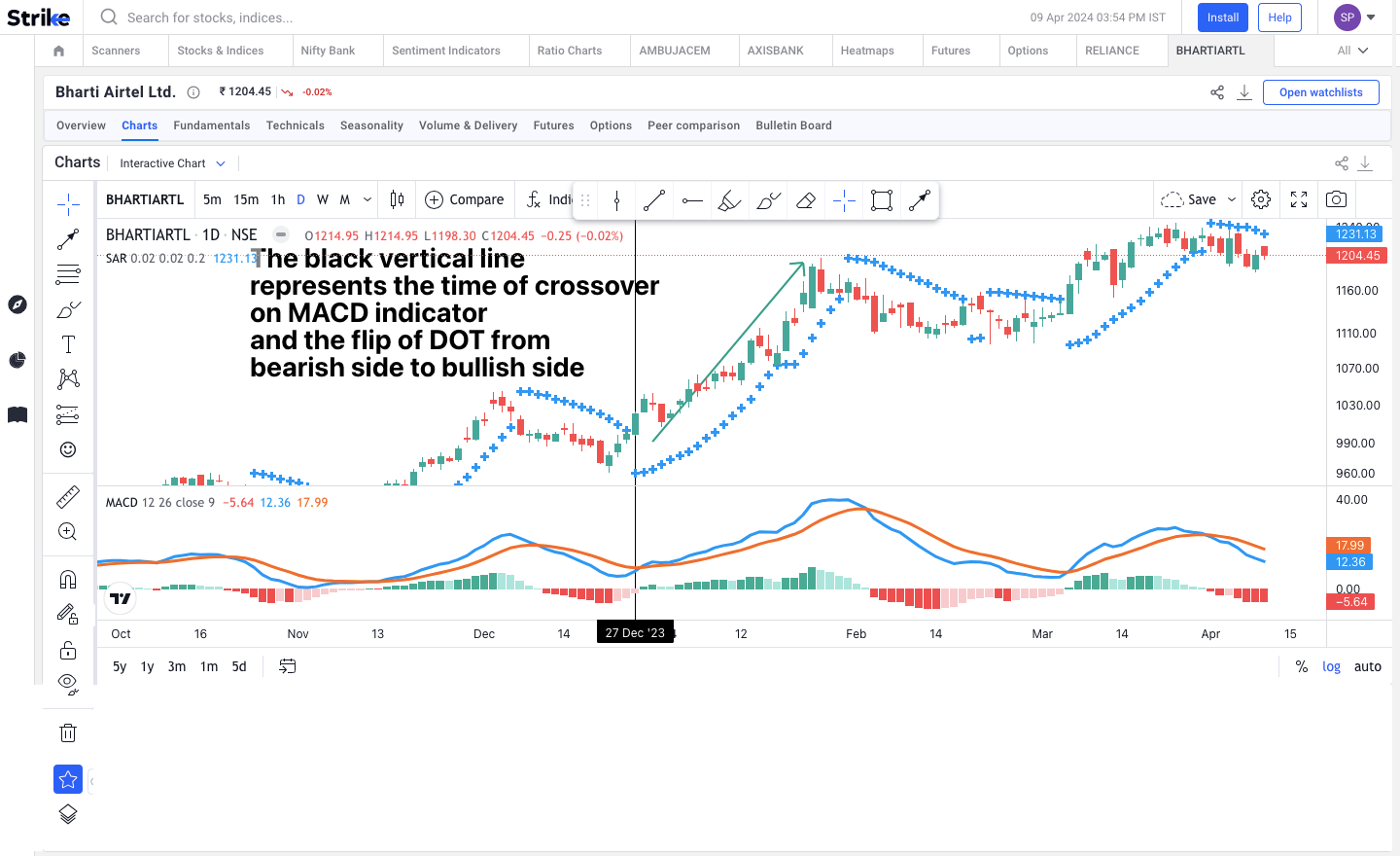
Task: Toggle the percent scale option
Action: (1302, 666)
